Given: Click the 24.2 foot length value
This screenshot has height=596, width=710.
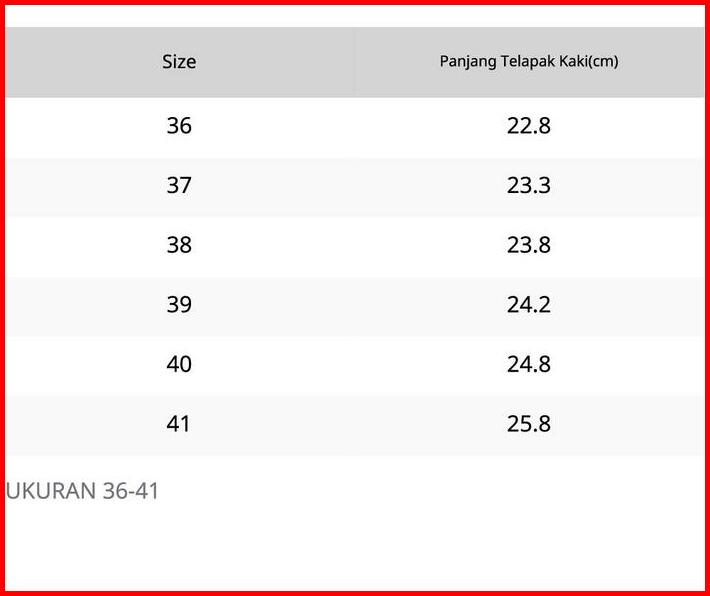Looking at the screenshot, I should click(x=529, y=305).
